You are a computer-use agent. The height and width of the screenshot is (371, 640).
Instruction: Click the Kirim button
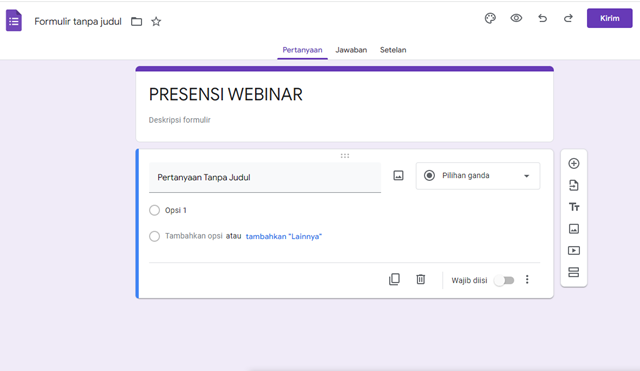610,18
